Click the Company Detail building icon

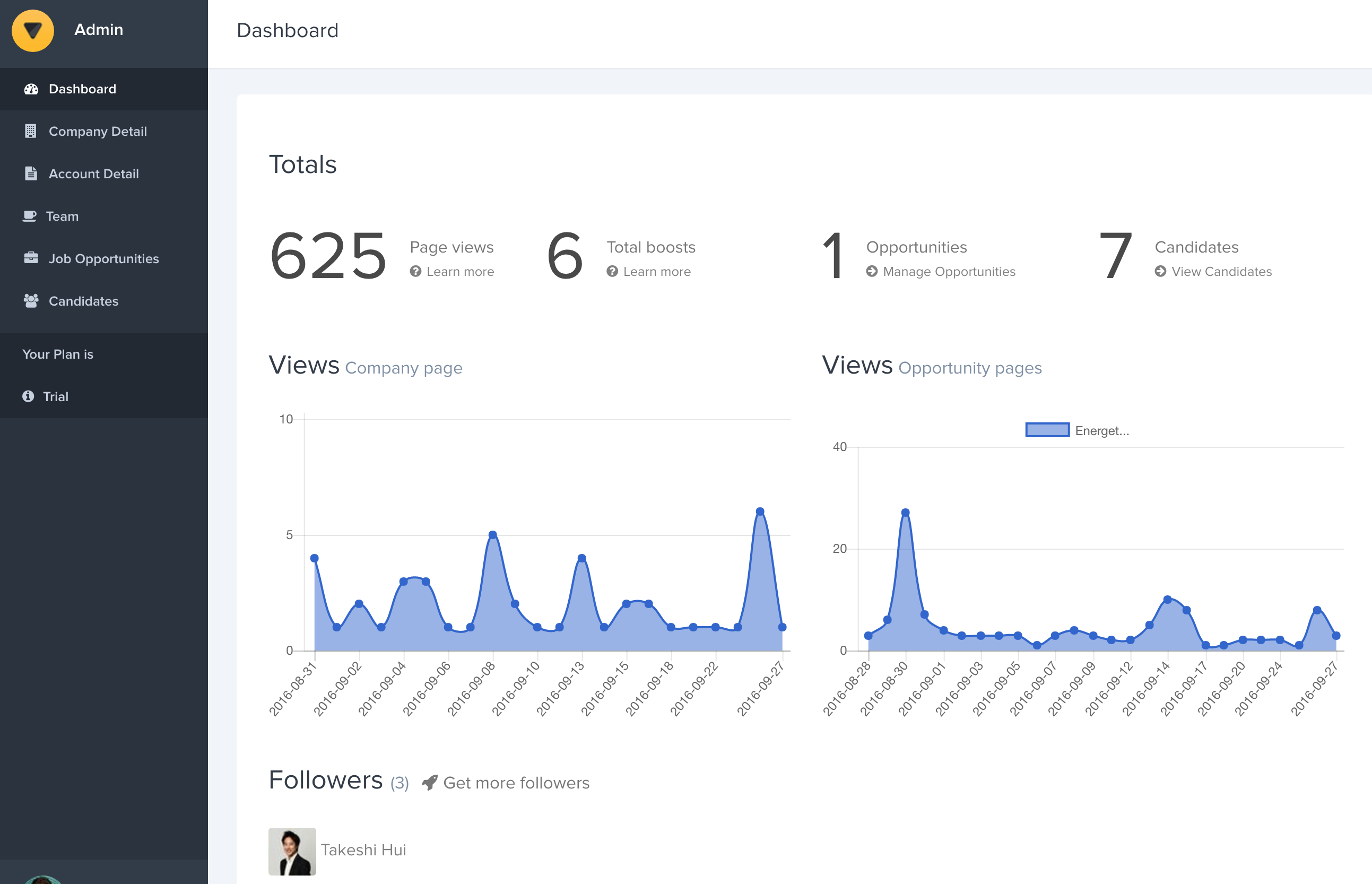tap(31, 132)
